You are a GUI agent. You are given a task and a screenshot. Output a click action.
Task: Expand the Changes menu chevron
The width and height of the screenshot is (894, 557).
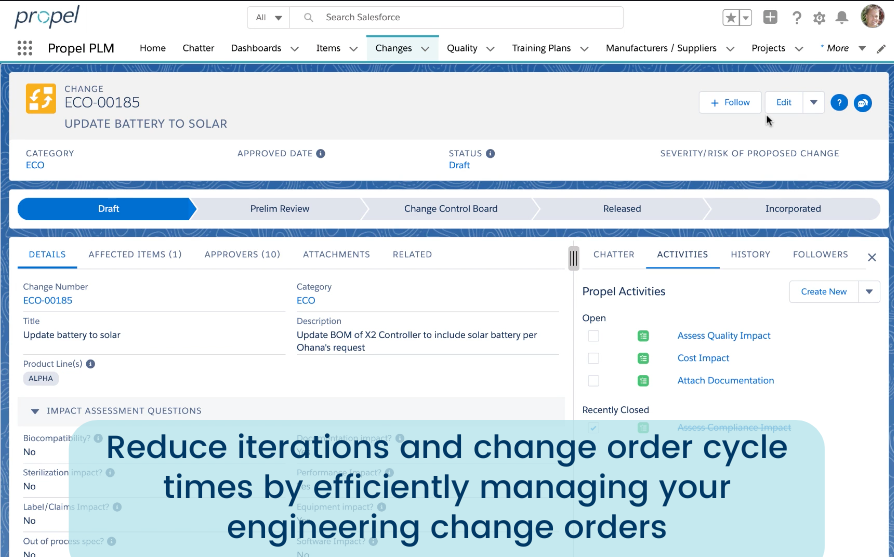425,49
